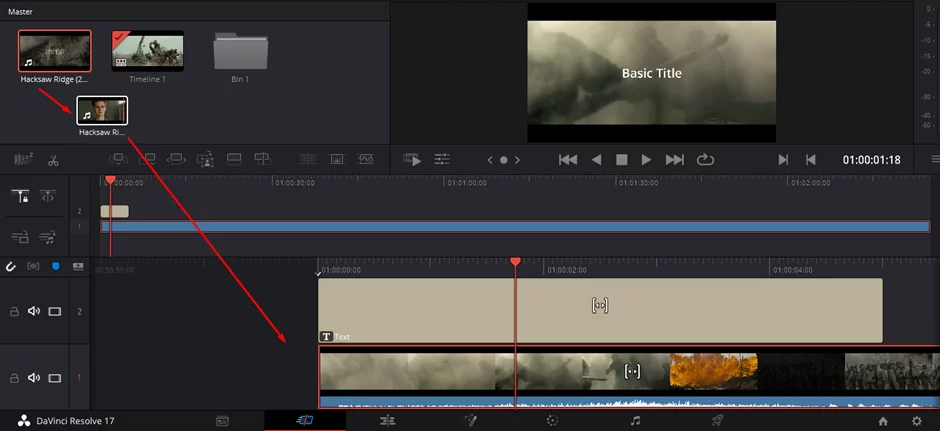Stop playback
The height and width of the screenshot is (431, 940).
tap(622, 159)
